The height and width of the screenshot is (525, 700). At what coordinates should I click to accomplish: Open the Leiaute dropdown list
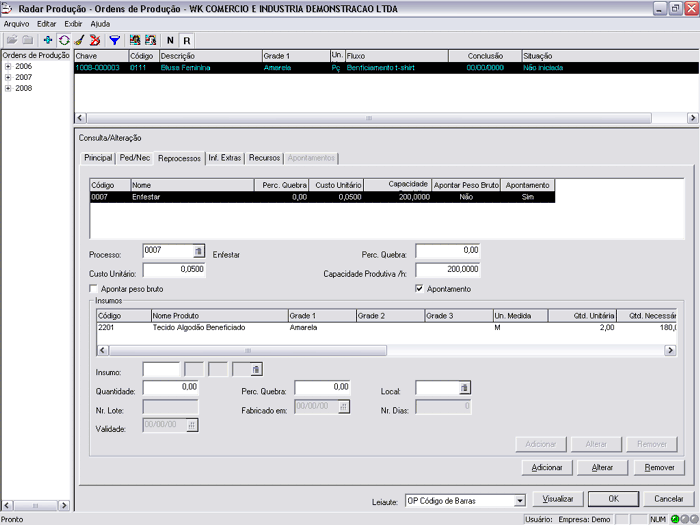click(x=519, y=500)
